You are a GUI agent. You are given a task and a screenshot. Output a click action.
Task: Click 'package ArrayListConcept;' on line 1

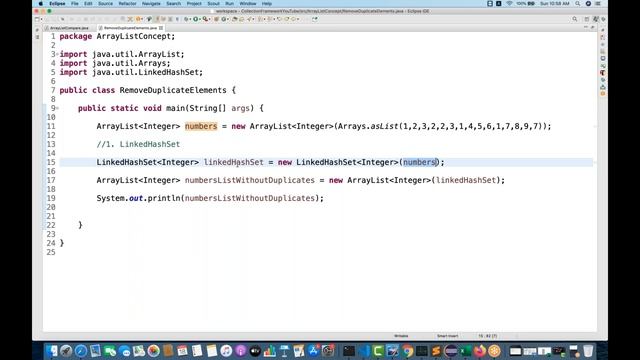click(117, 36)
